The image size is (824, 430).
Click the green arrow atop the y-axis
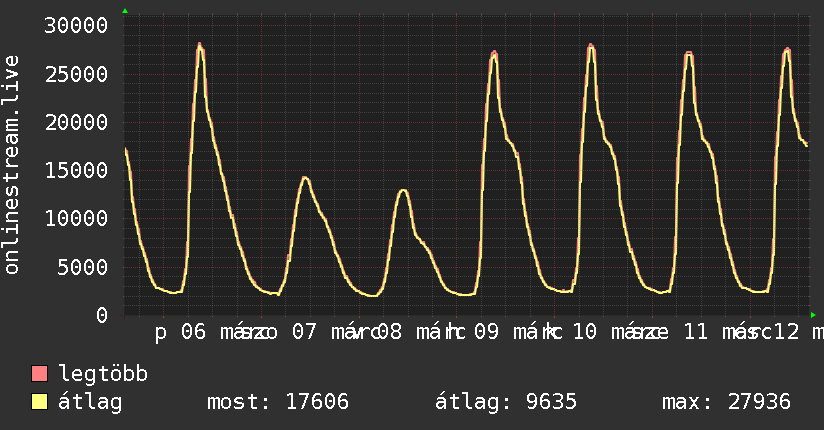pyautogui.click(x=125, y=11)
